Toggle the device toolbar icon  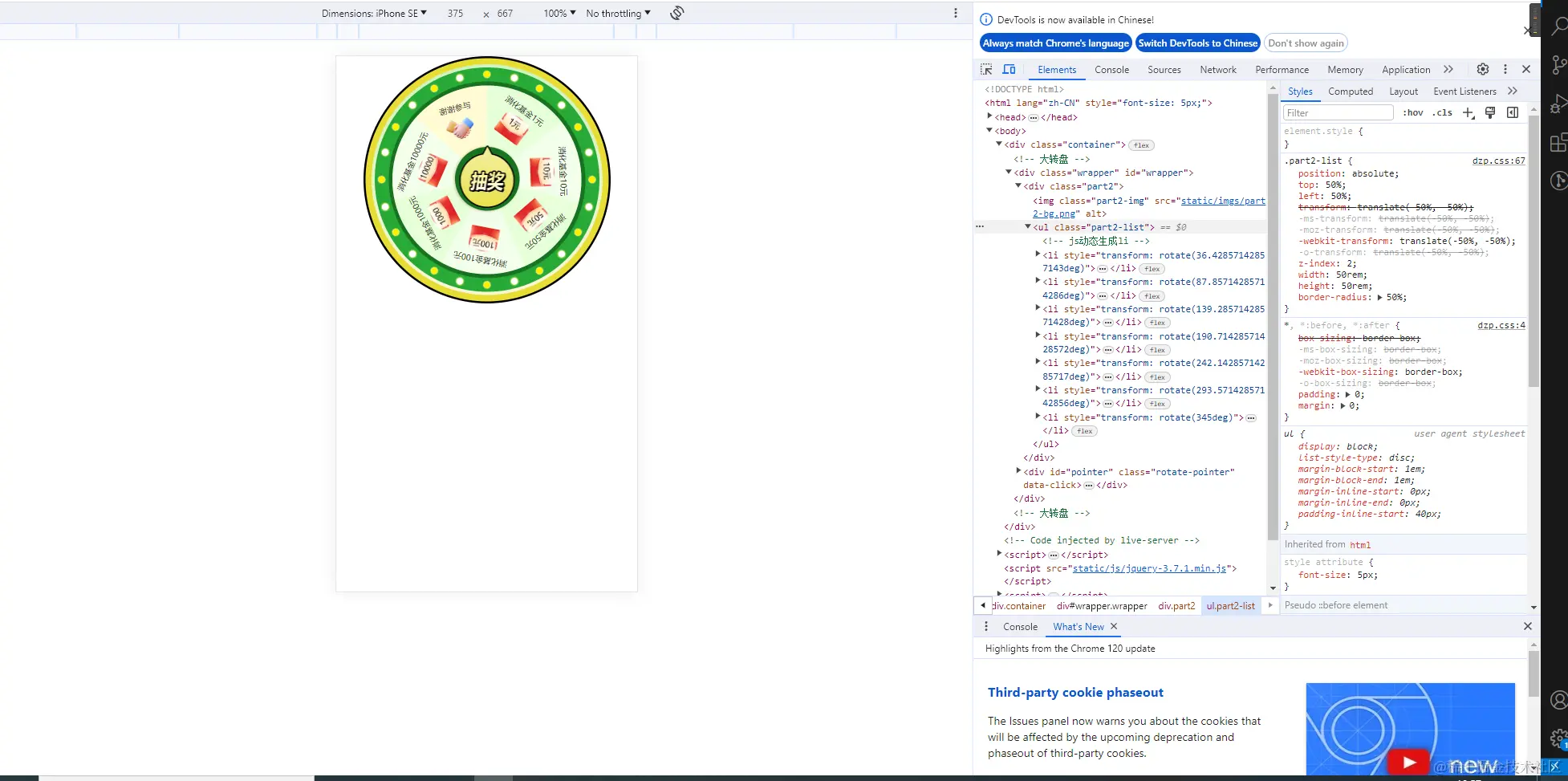click(1009, 69)
